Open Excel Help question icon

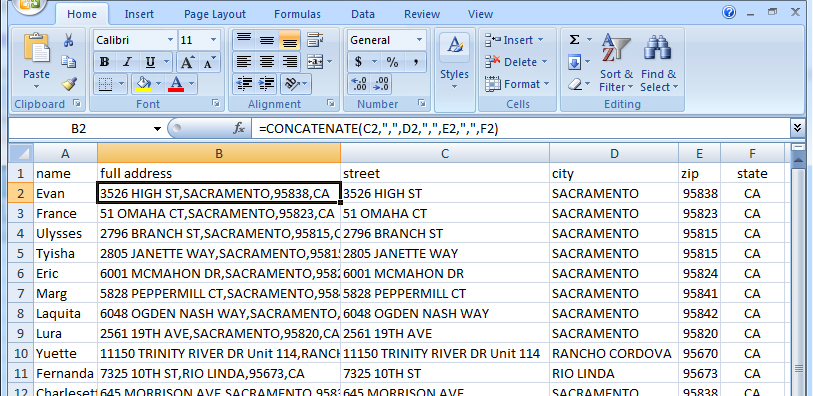(728, 12)
